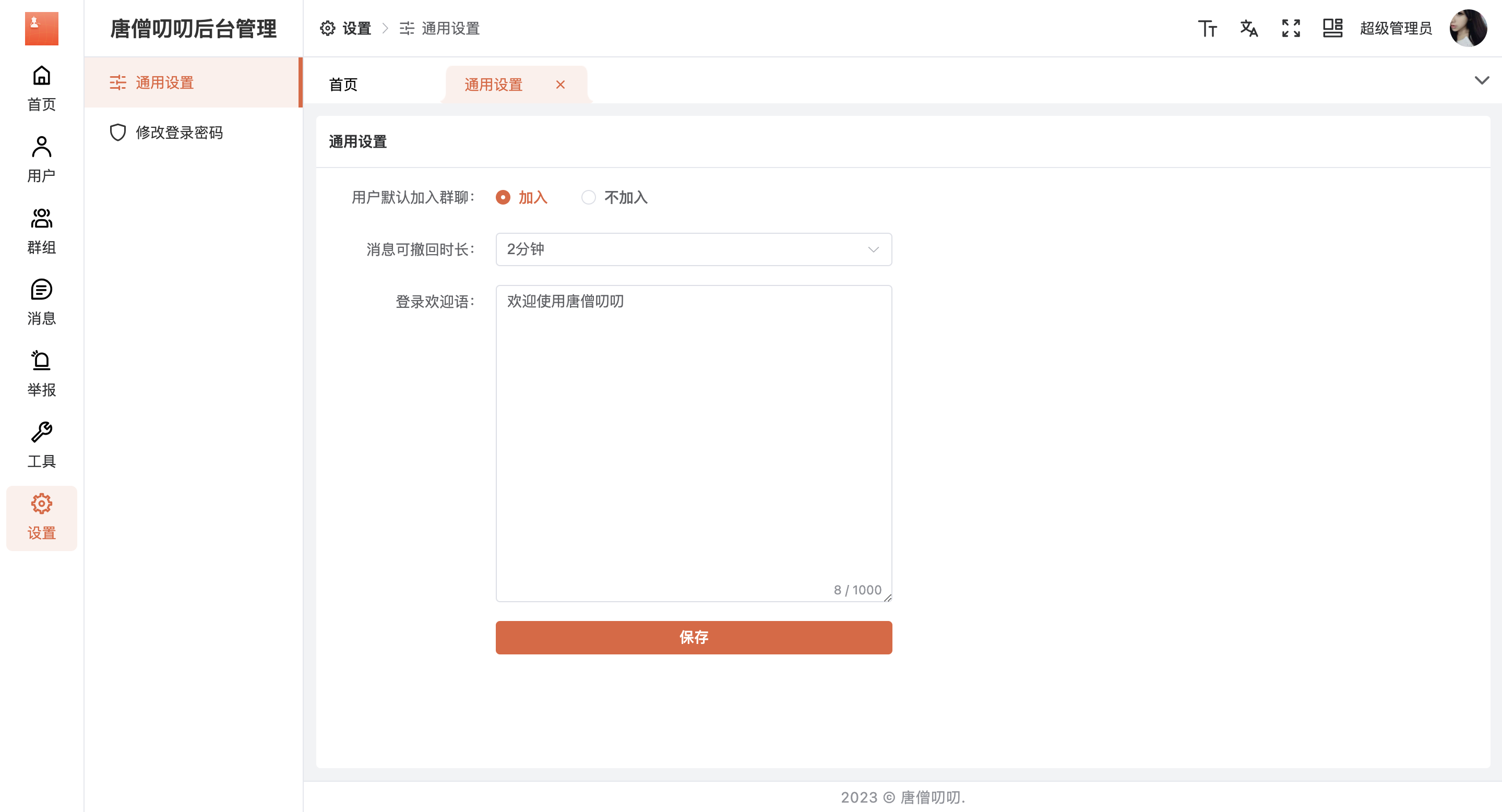
Task: Click 通用设置 in the breadcrumb
Action: click(x=450, y=28)
